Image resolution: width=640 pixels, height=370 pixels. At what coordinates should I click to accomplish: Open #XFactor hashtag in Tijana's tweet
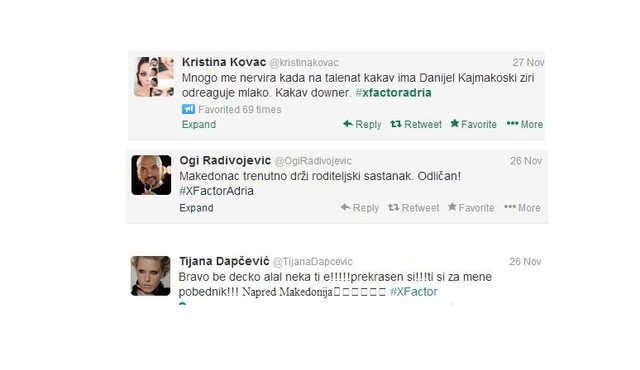coord(413,292)
